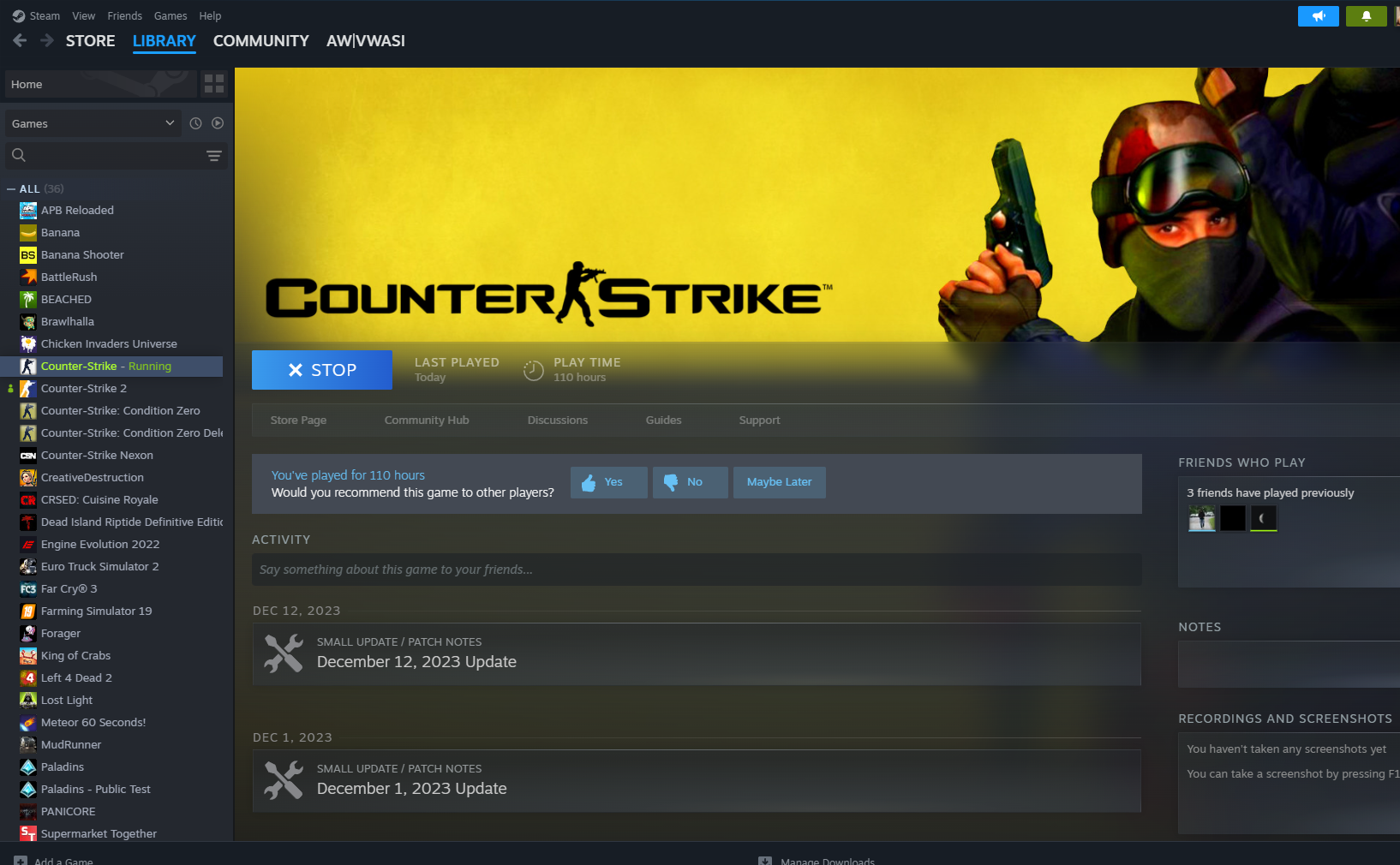The height and width of the screenshot is (865, 1400).
Task: Collapse the ALL games list
Action: [x=11, y=188]
